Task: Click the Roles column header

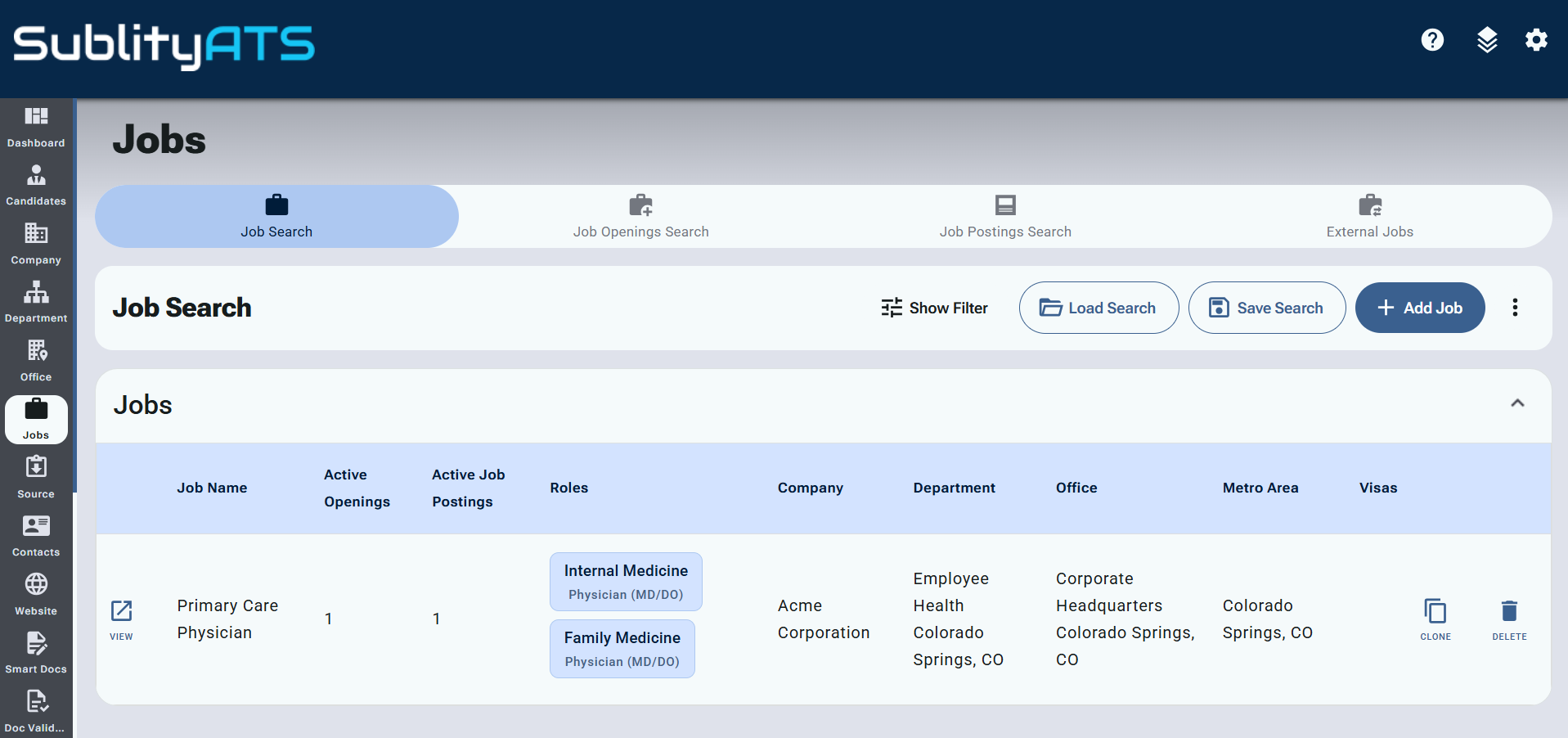Action: pyautogui.click(x=569, y=488)
